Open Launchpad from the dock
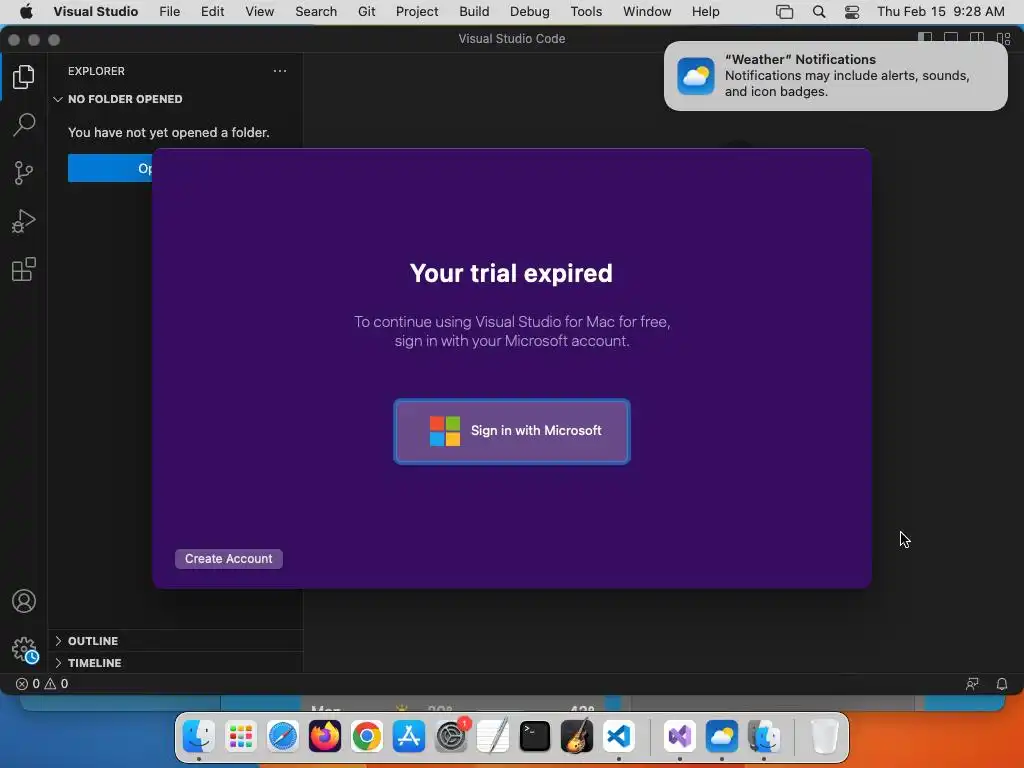This screenshot has height=768, width=1024. tap(241, 736)
